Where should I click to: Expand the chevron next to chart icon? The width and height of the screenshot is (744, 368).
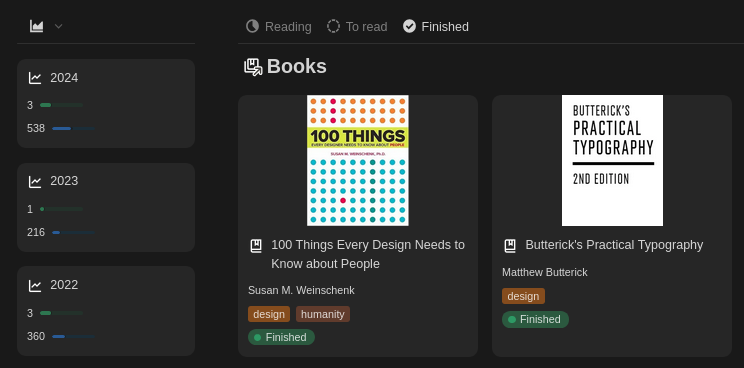point(58,26)
